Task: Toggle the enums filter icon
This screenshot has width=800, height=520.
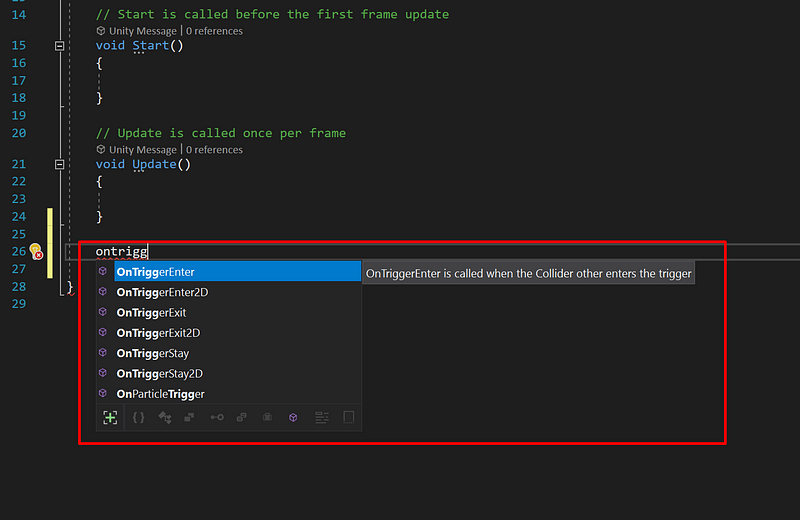Action: (x=242, y=417)
